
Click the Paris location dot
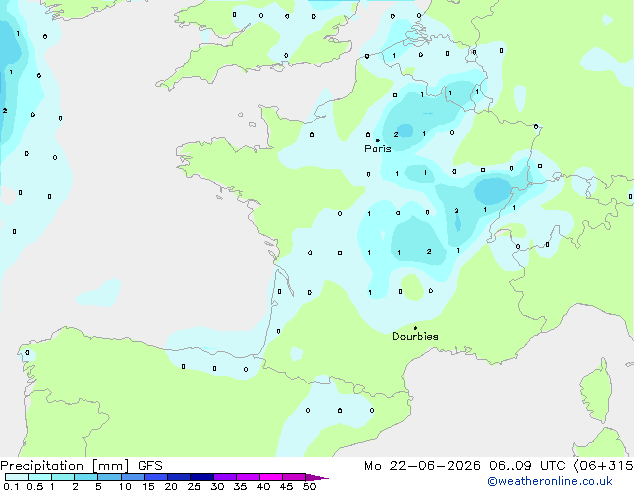coord(378,140)
